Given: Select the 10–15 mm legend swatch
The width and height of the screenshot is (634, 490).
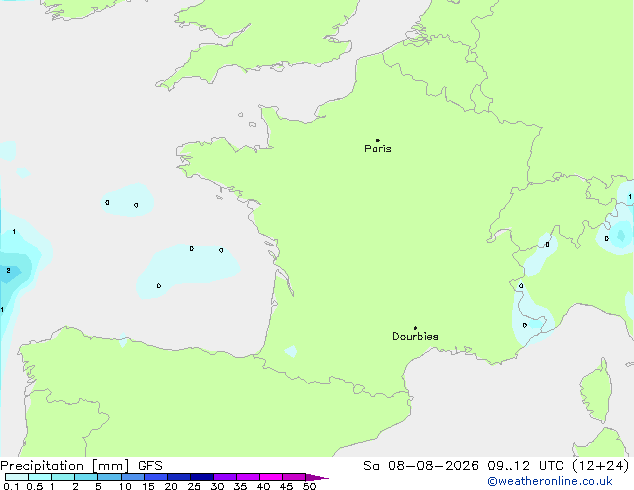Looking at the screenshot, I should [x=132, y=477].
